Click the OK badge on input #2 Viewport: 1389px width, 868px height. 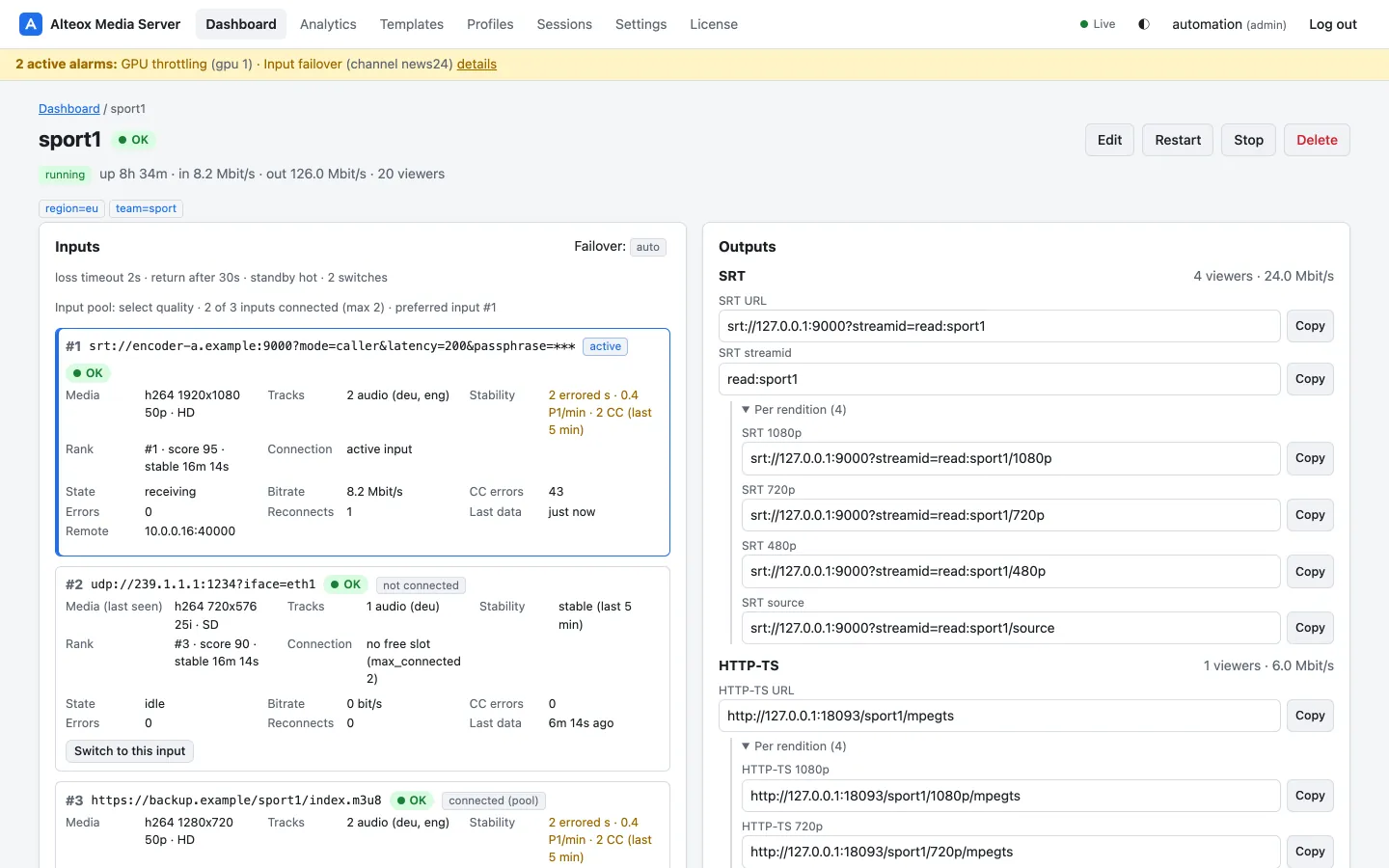(345, 584)
